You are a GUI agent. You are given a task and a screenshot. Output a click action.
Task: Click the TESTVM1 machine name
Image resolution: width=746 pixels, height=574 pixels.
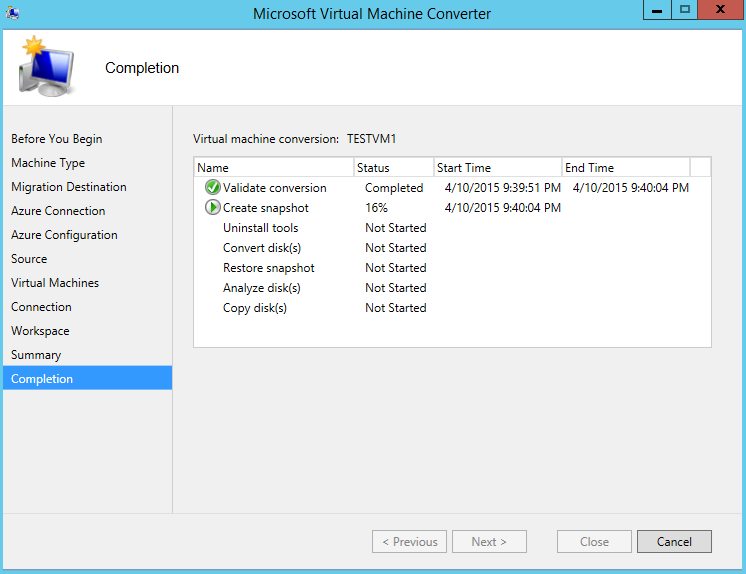(x=372, y=139)
